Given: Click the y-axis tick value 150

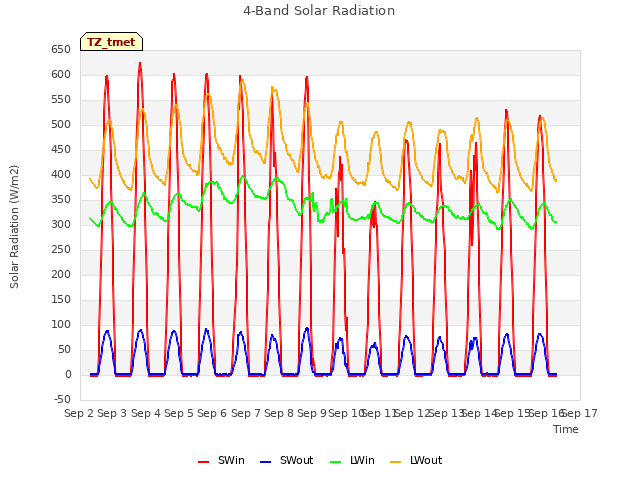Looking at the screenshot, I should 61,300.
